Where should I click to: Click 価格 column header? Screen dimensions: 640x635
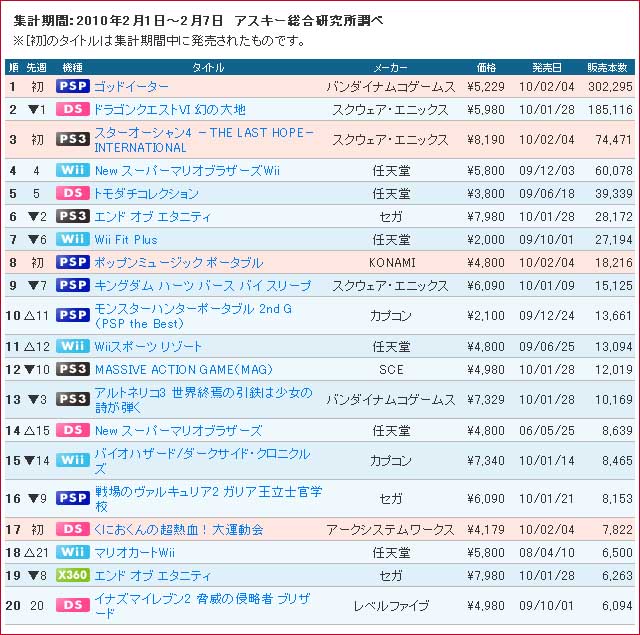[x=486, y=67]
